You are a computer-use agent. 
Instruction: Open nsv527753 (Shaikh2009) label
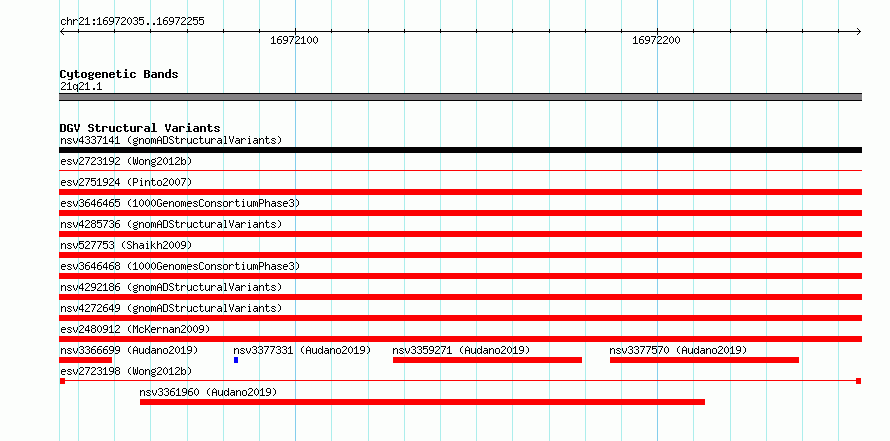click(x=126, y=245)
